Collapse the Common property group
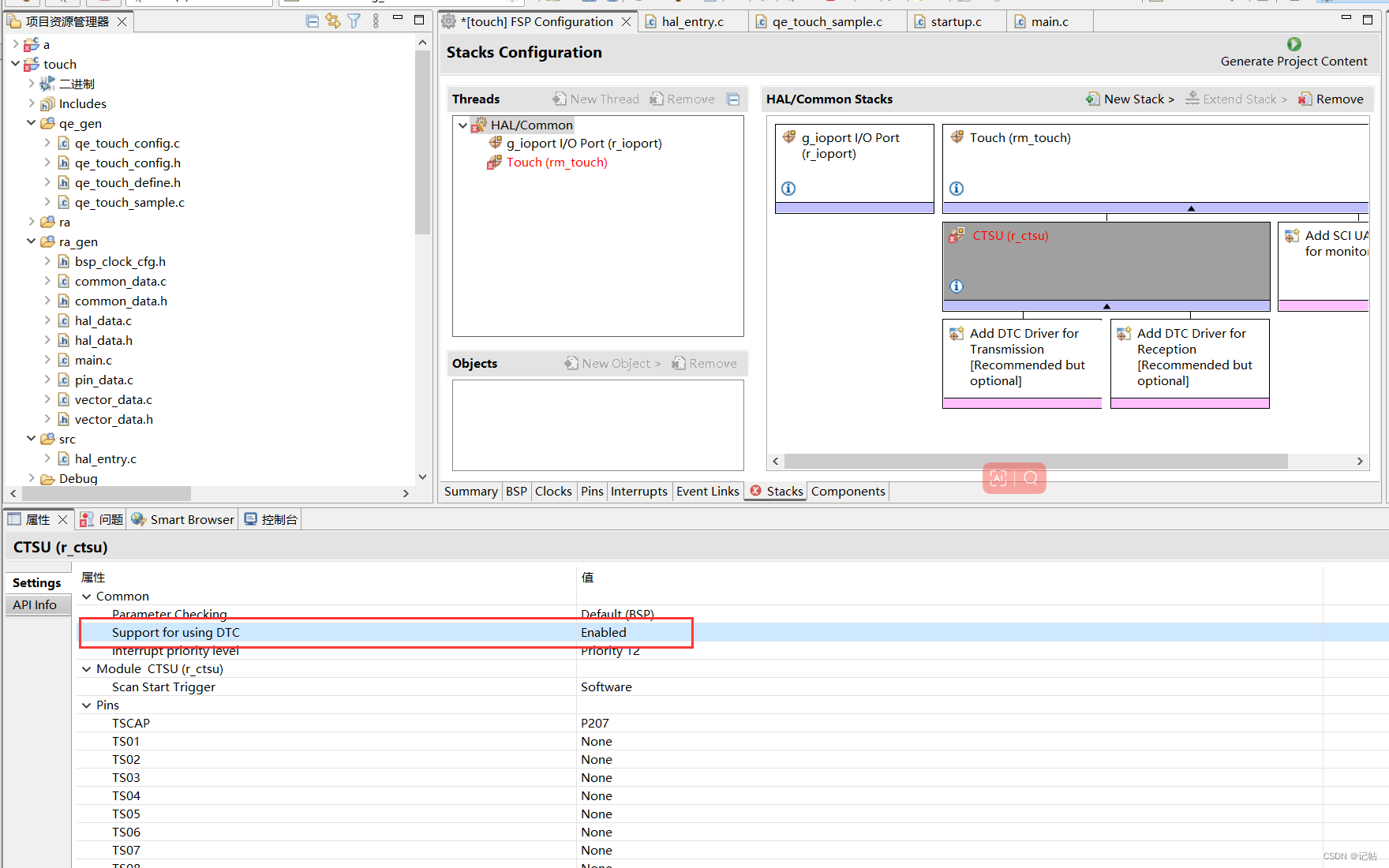Image resolution: width=1389 pixels, height=868 pixels. pos(87,597)
